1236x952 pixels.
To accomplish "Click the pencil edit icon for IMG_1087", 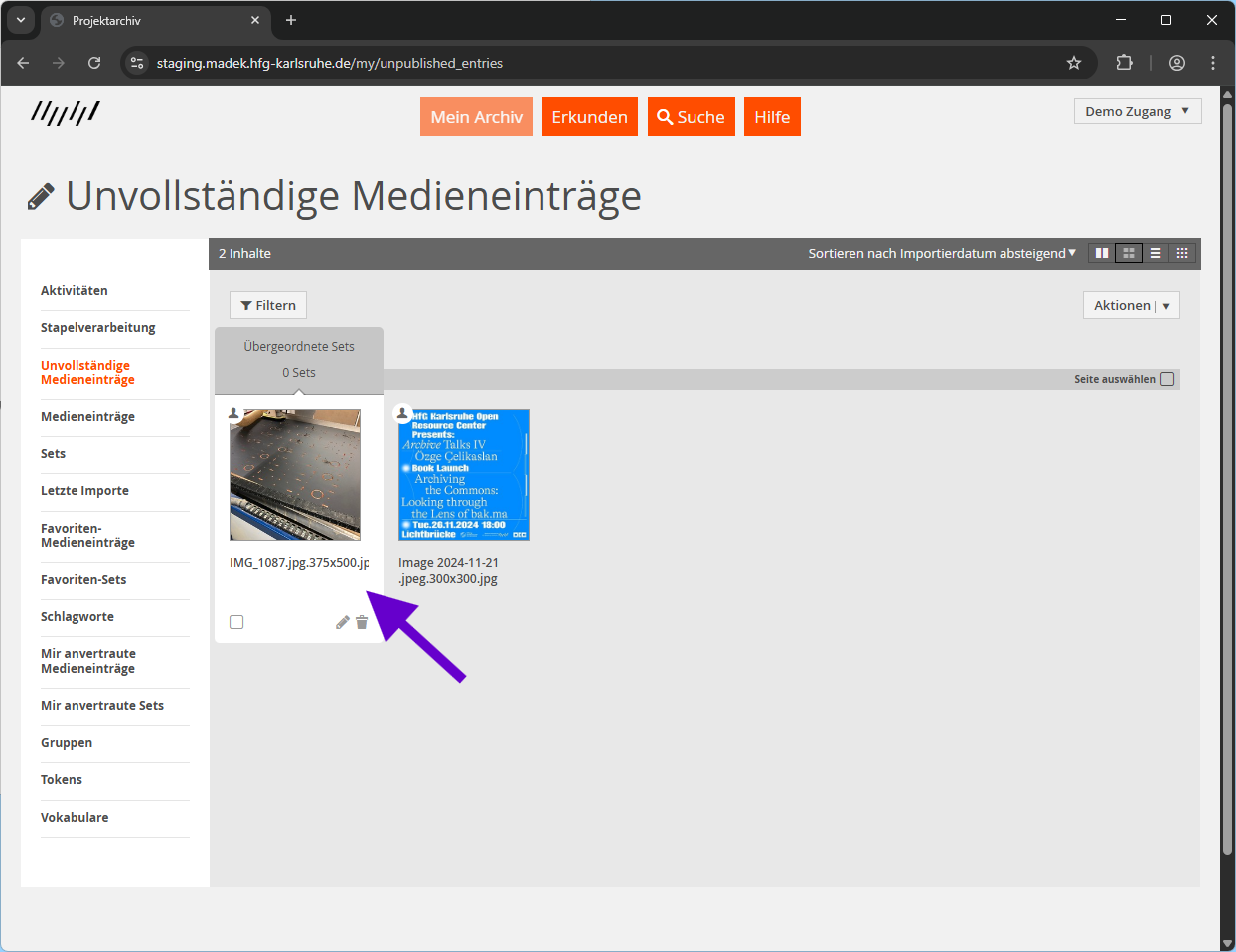I will click(342, 622).
